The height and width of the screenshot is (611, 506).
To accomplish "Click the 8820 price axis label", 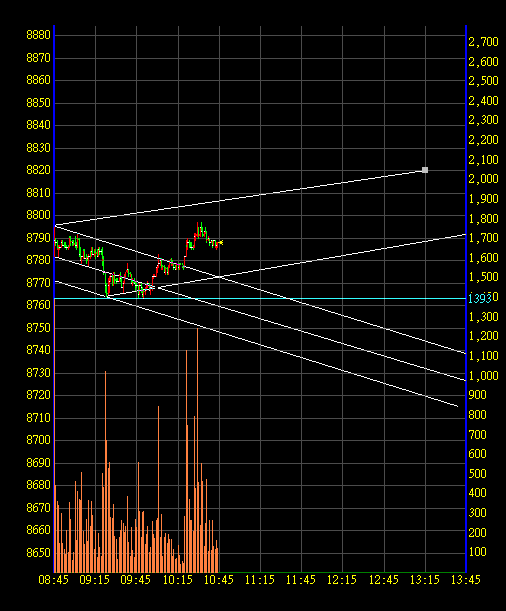I will tap(39, 170).
